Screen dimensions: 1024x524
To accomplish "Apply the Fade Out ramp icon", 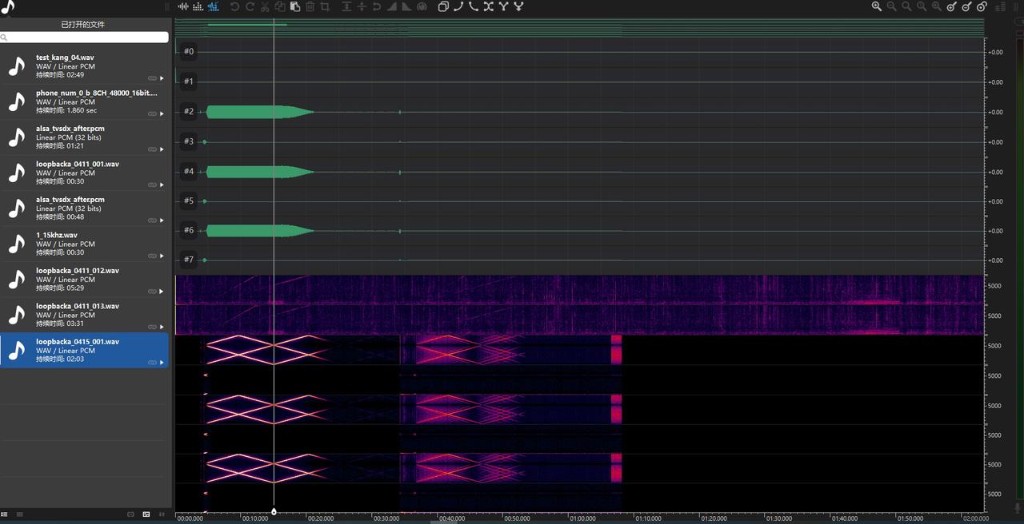I will coord(406,7).
